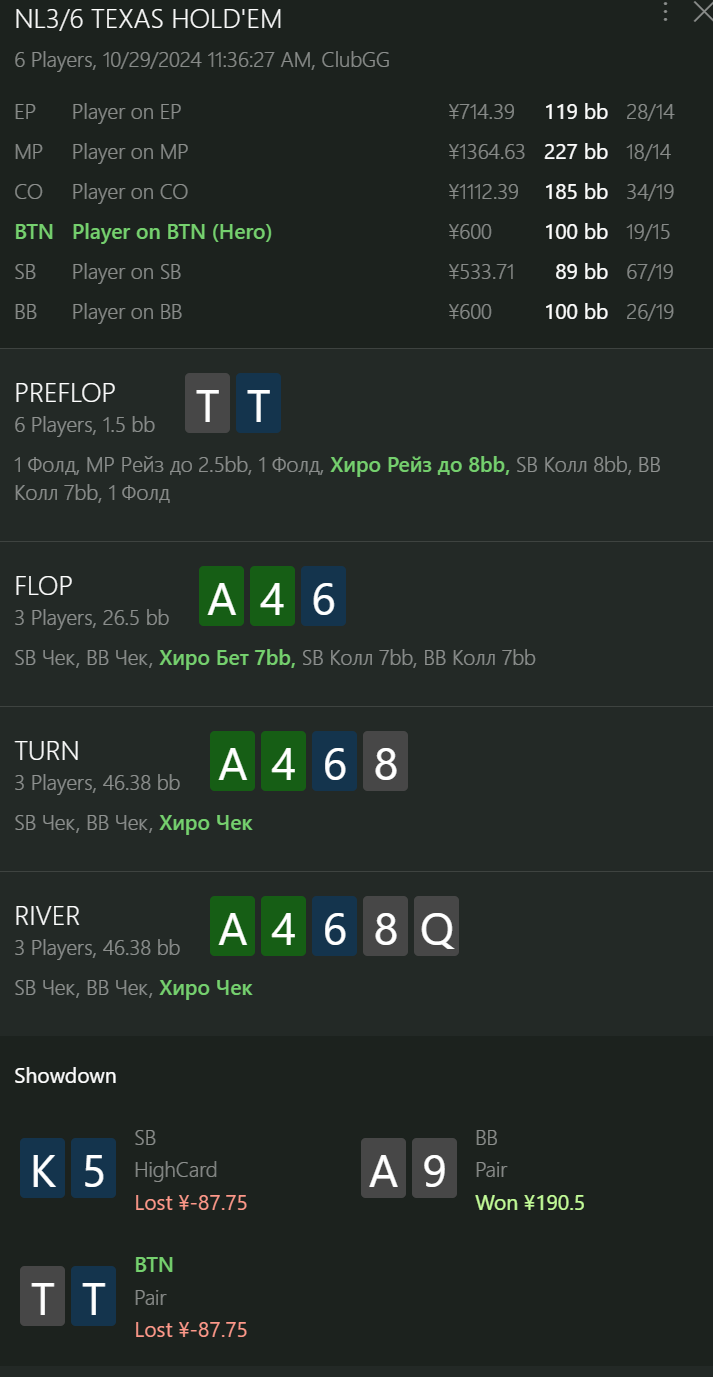Click the RIVER section heading
Screen dimensions: 713x1377
[x=47, y=915]
